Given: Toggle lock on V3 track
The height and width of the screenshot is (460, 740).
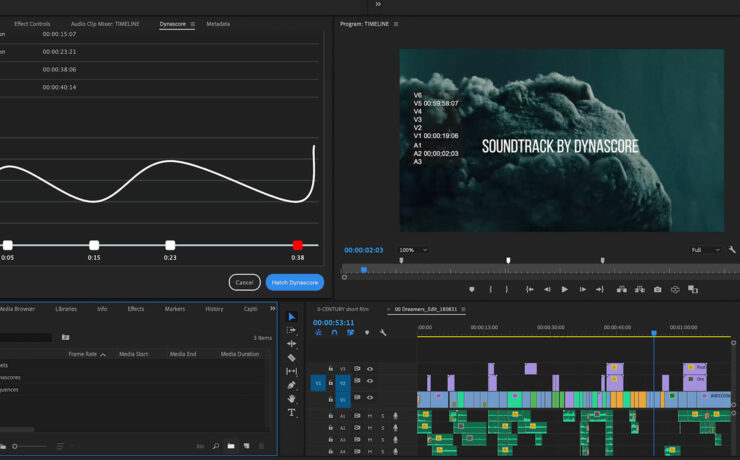Looking at the screenshot, I should tap(330, 369).
